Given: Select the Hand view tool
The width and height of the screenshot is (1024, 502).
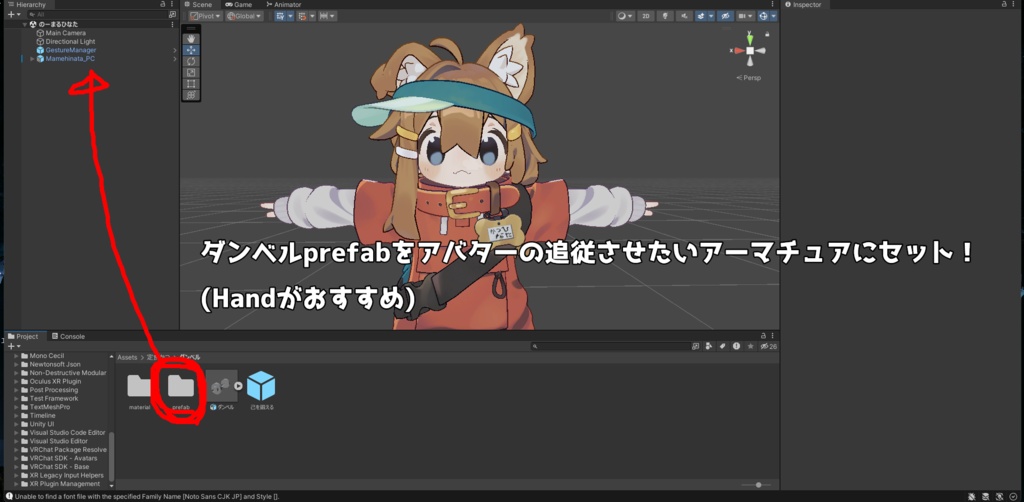Looking at the screenshot, I should point(191,39).
